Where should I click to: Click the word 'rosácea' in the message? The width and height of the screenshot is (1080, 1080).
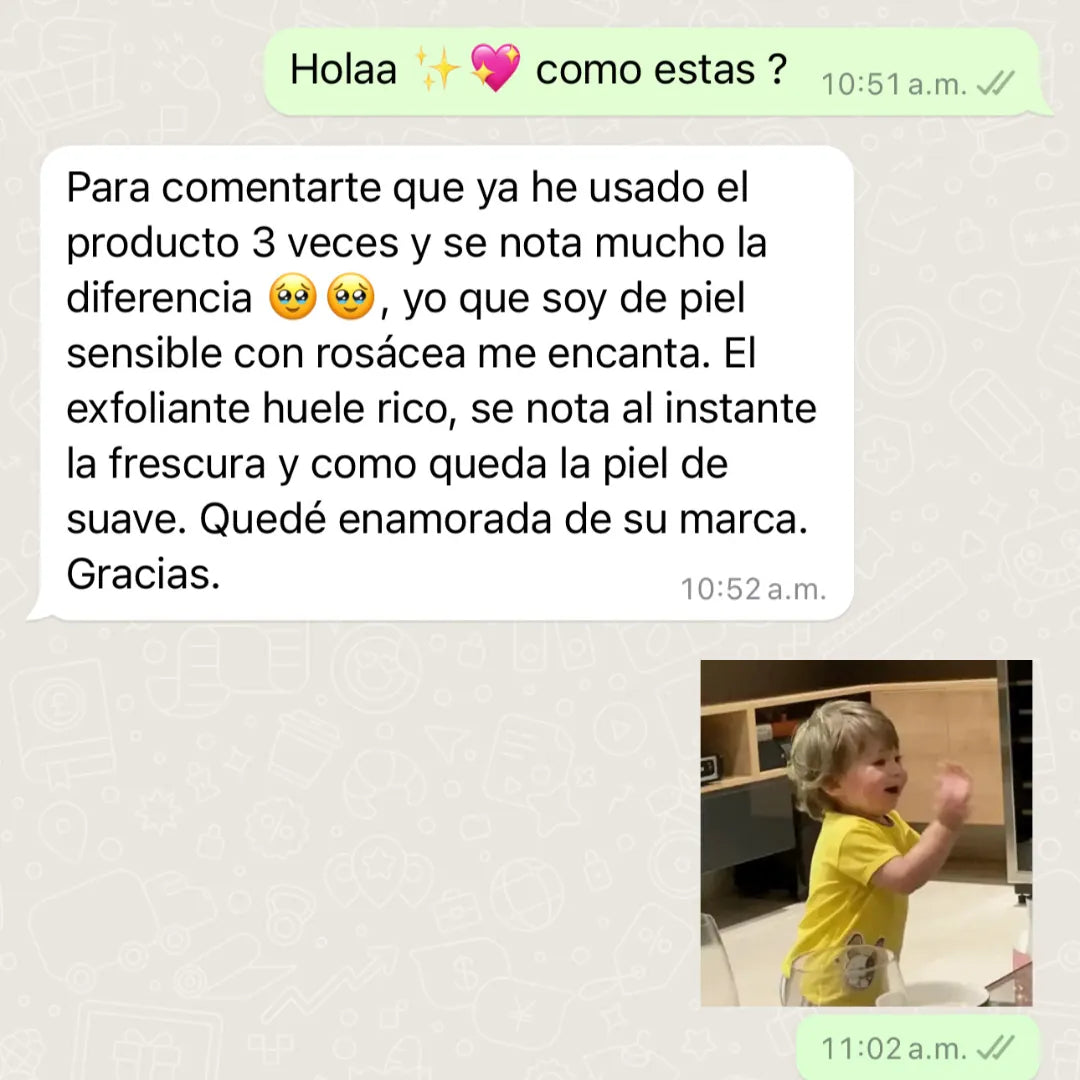click(391, 353)
